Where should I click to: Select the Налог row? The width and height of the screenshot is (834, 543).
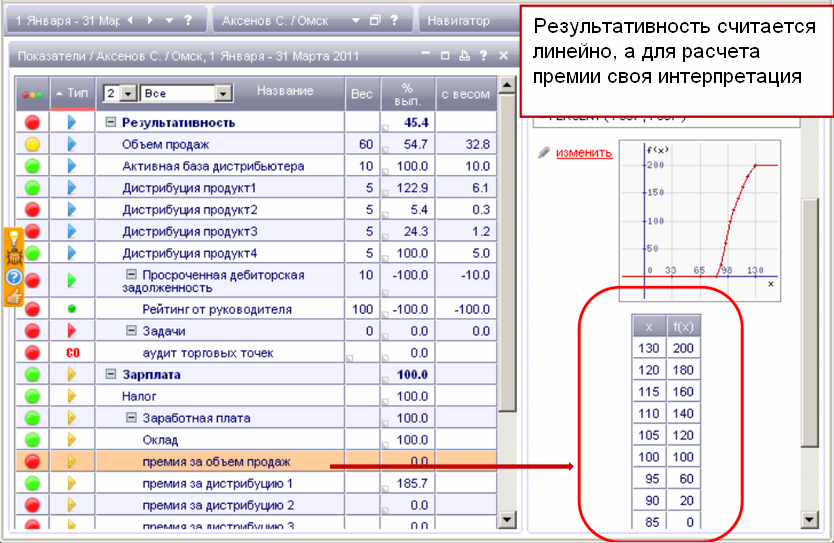click(x=256, y=396)
